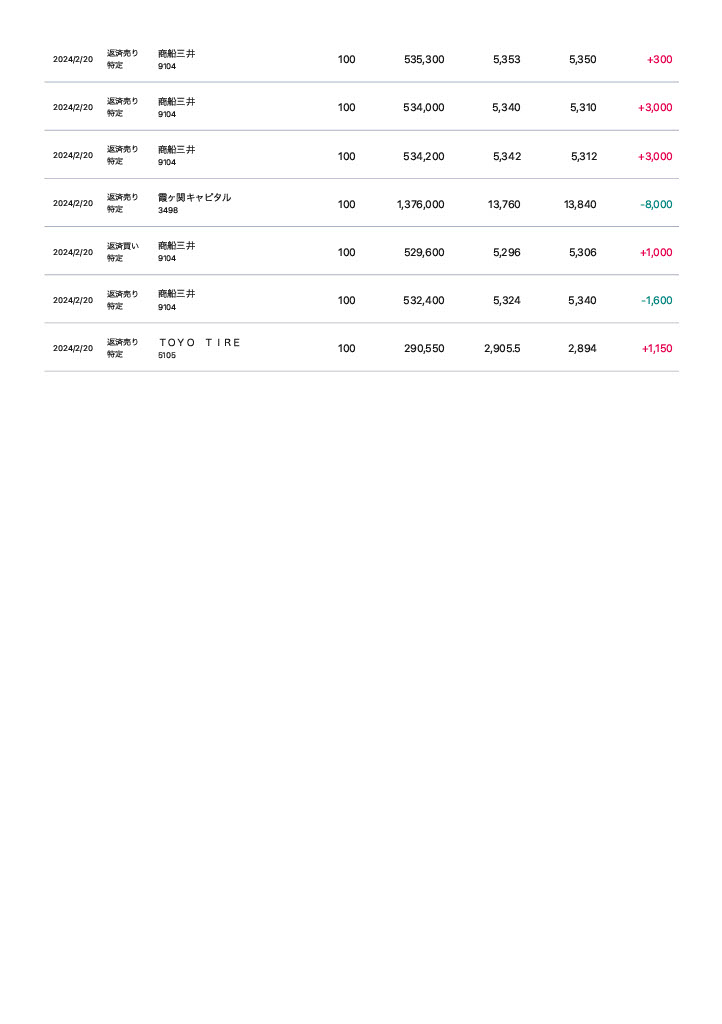Viewport: 722px width, 1024px height.
Task: Select the +1,150 profit value
Action: click(x=656, y=348)
